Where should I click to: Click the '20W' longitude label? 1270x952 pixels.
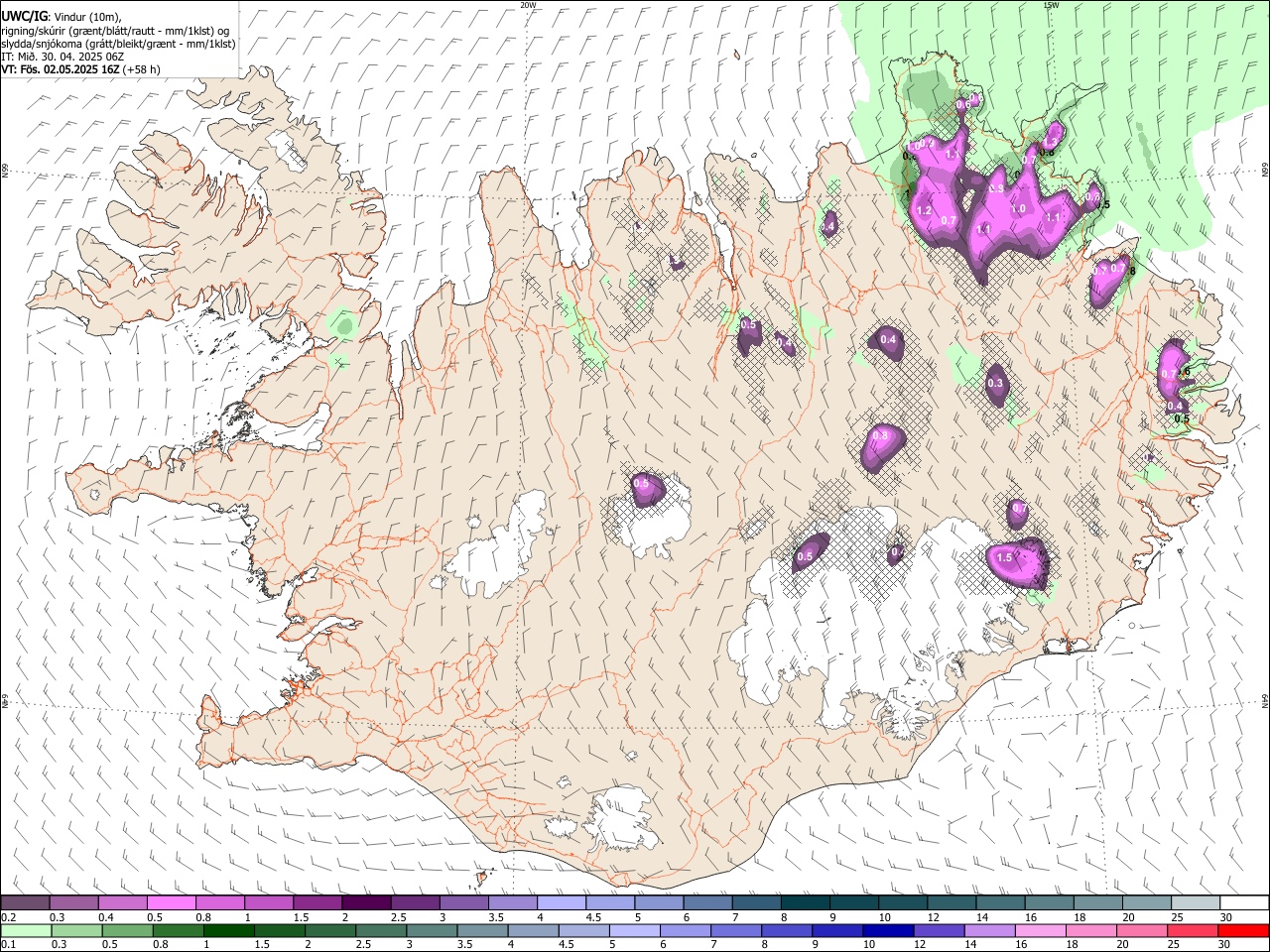(x=528, y=5)
